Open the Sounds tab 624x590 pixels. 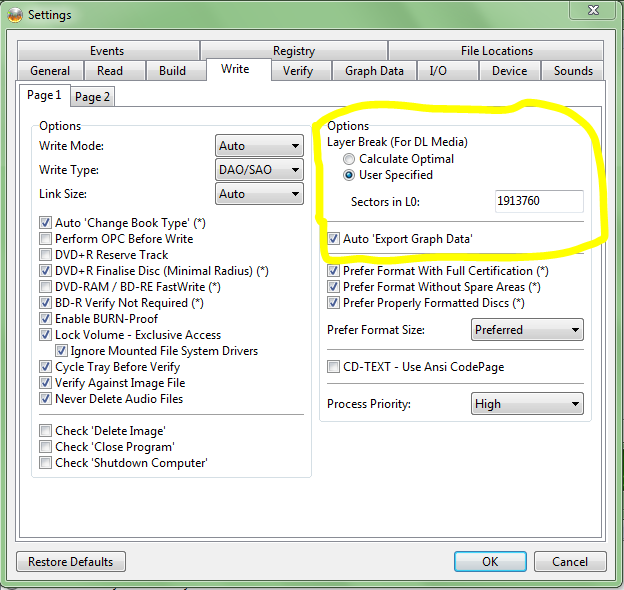coord(573,71)
